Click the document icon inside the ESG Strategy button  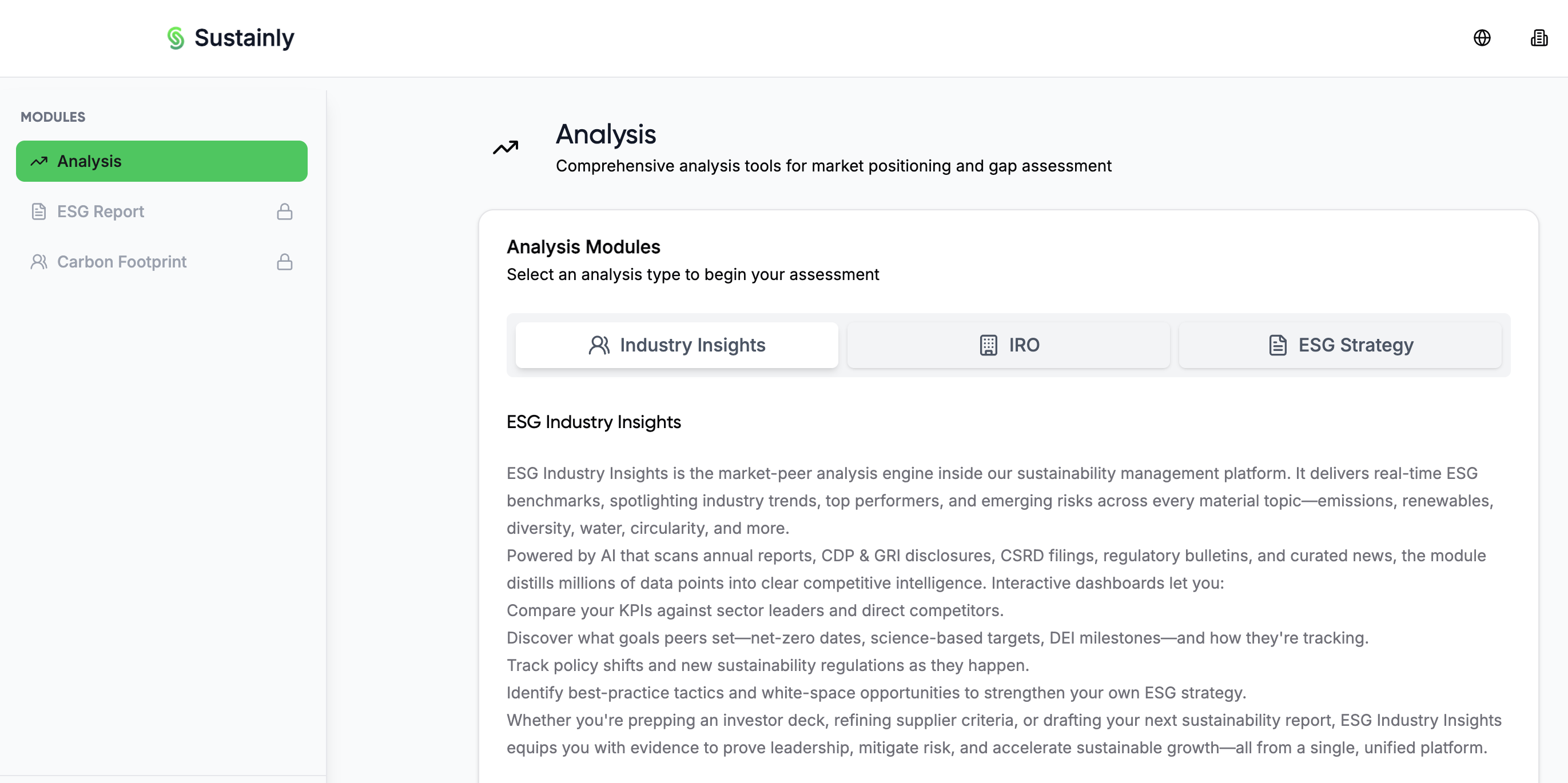coord(1278,345)
